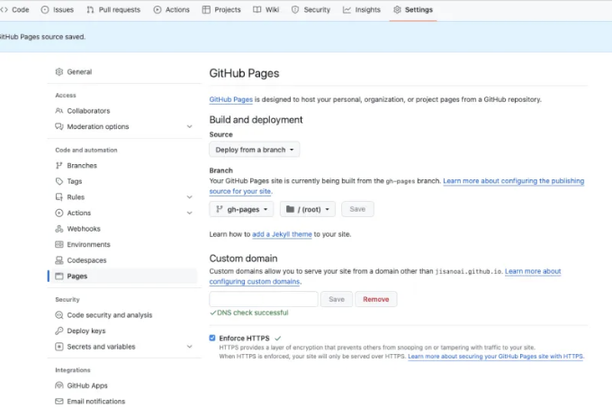Click the Remove custom domain button
This screenshot has height=410, width=612.
[x=376, y=299]
